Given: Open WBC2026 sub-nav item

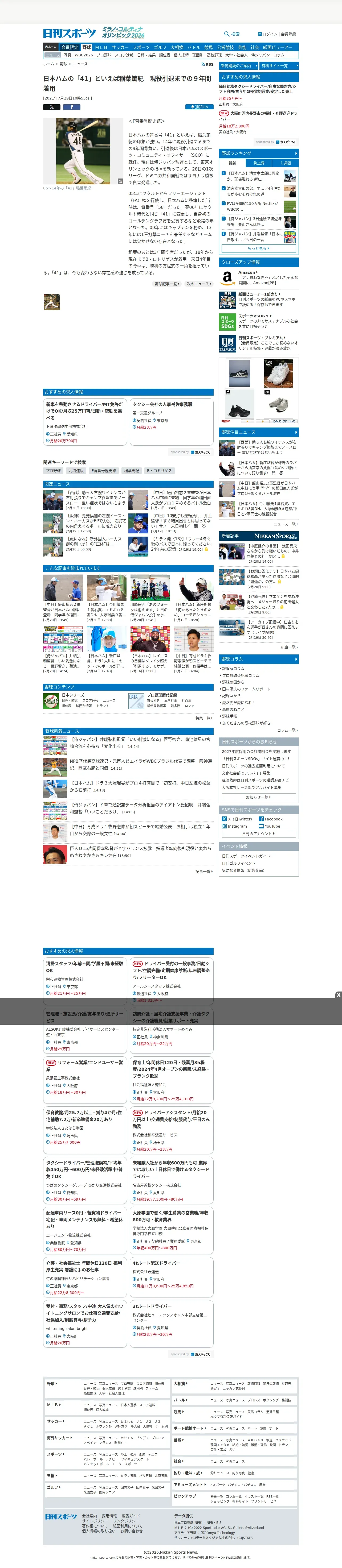Looking at the screenshot, I should click(x=84, y=55).
